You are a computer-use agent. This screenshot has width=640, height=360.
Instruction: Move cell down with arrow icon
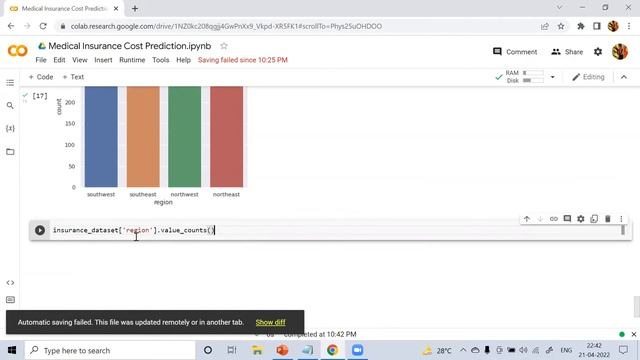point(540,219)
